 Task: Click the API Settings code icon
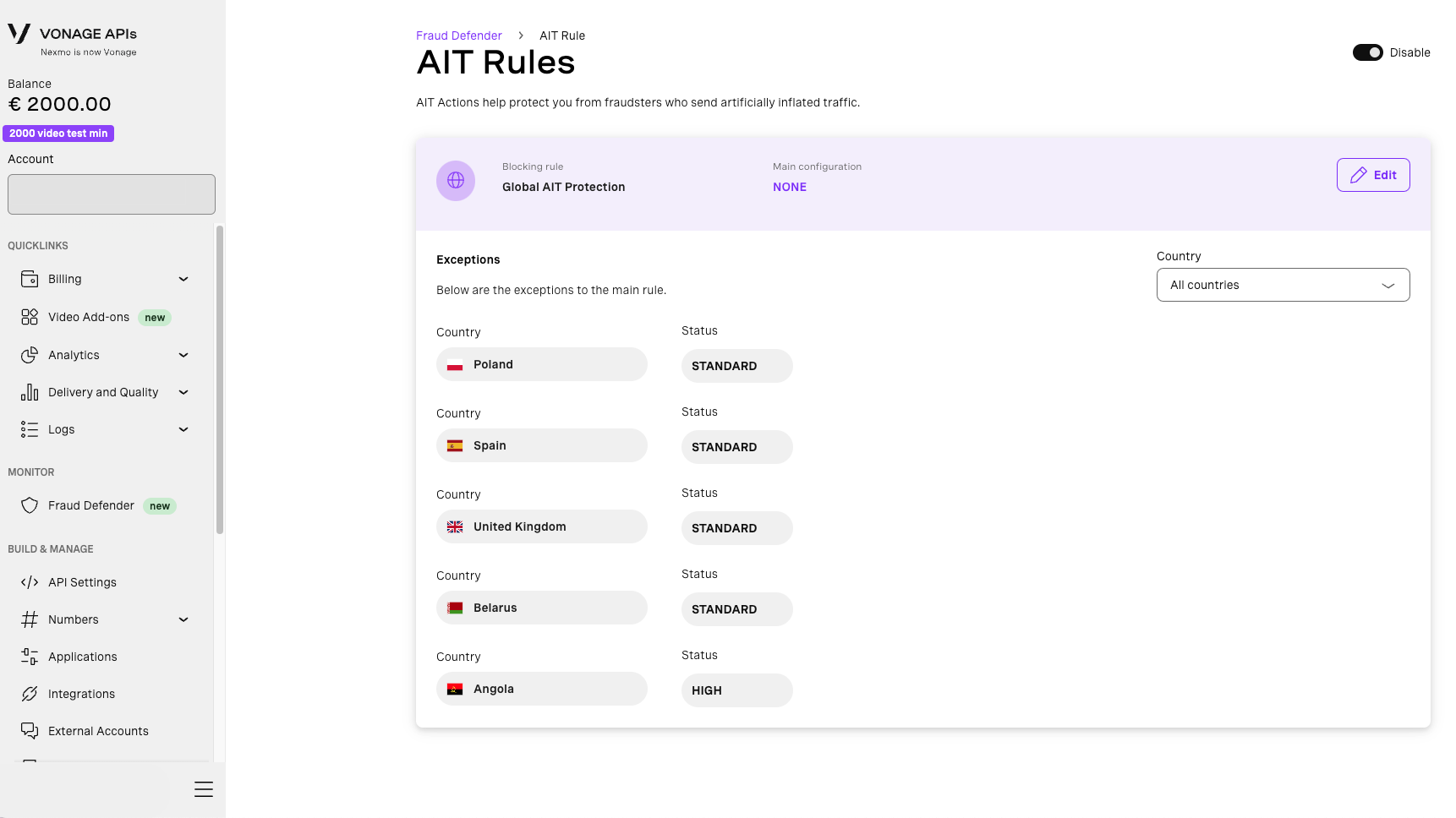coord(30,582)
